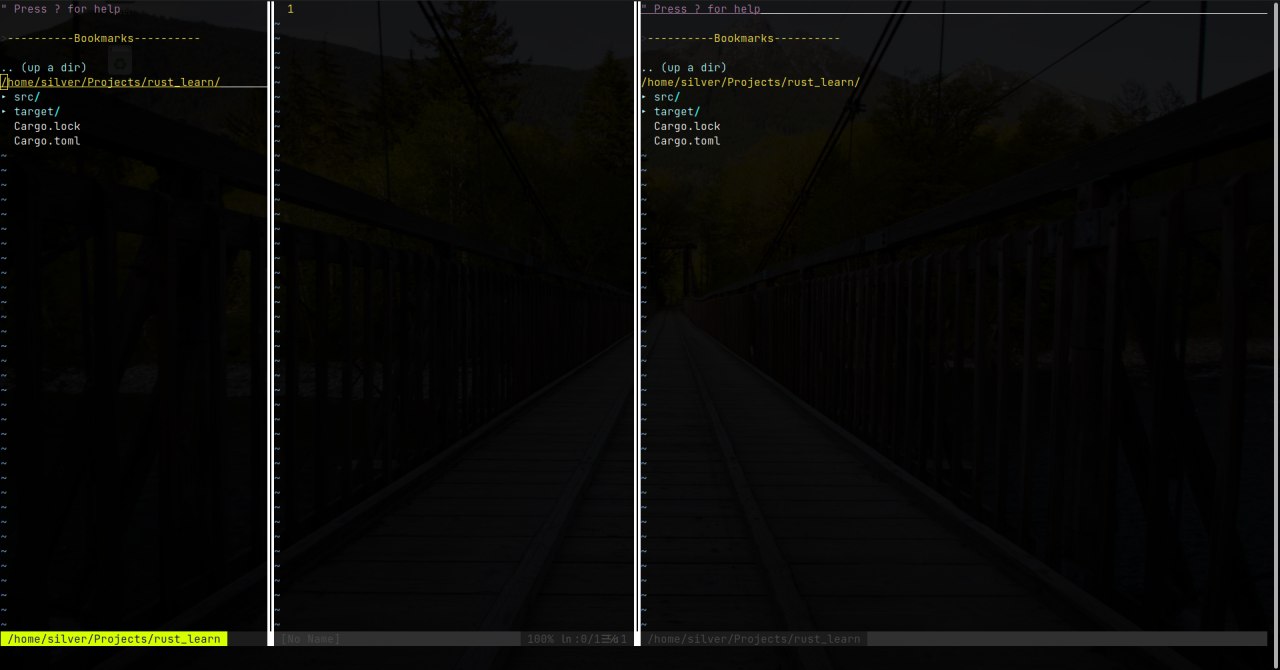
Task: Expand the src/ arrow in right tree
Action: 644,97
